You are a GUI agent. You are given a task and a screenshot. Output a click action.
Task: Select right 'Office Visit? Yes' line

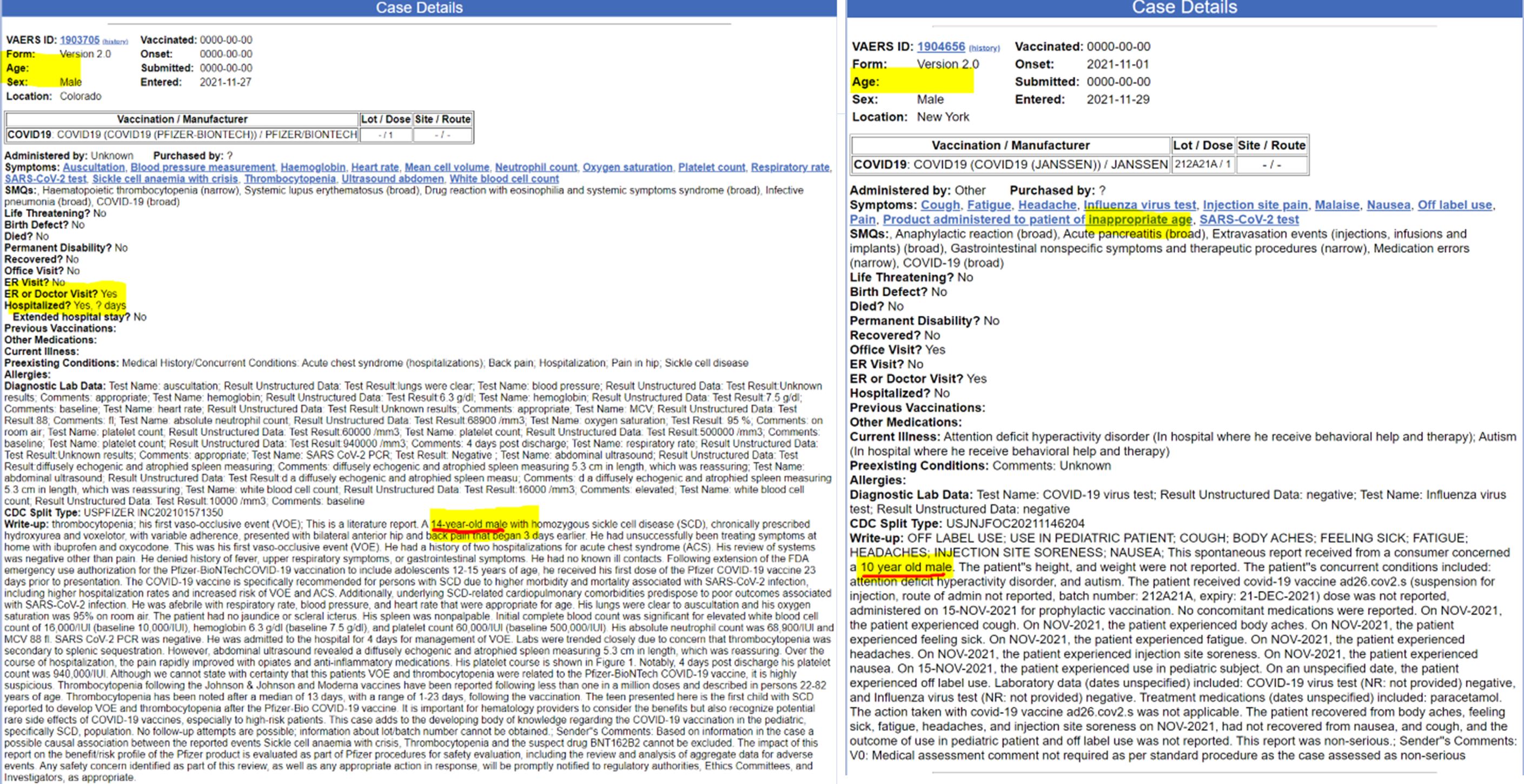898,350
